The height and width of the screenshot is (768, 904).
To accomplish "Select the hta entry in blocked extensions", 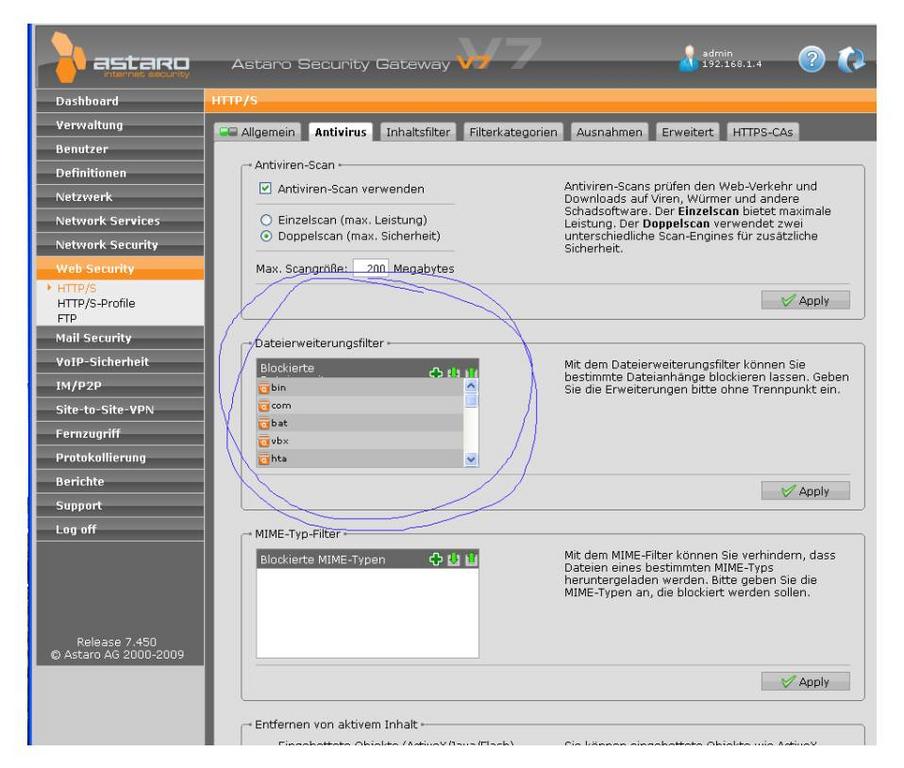I will (360, 458).
